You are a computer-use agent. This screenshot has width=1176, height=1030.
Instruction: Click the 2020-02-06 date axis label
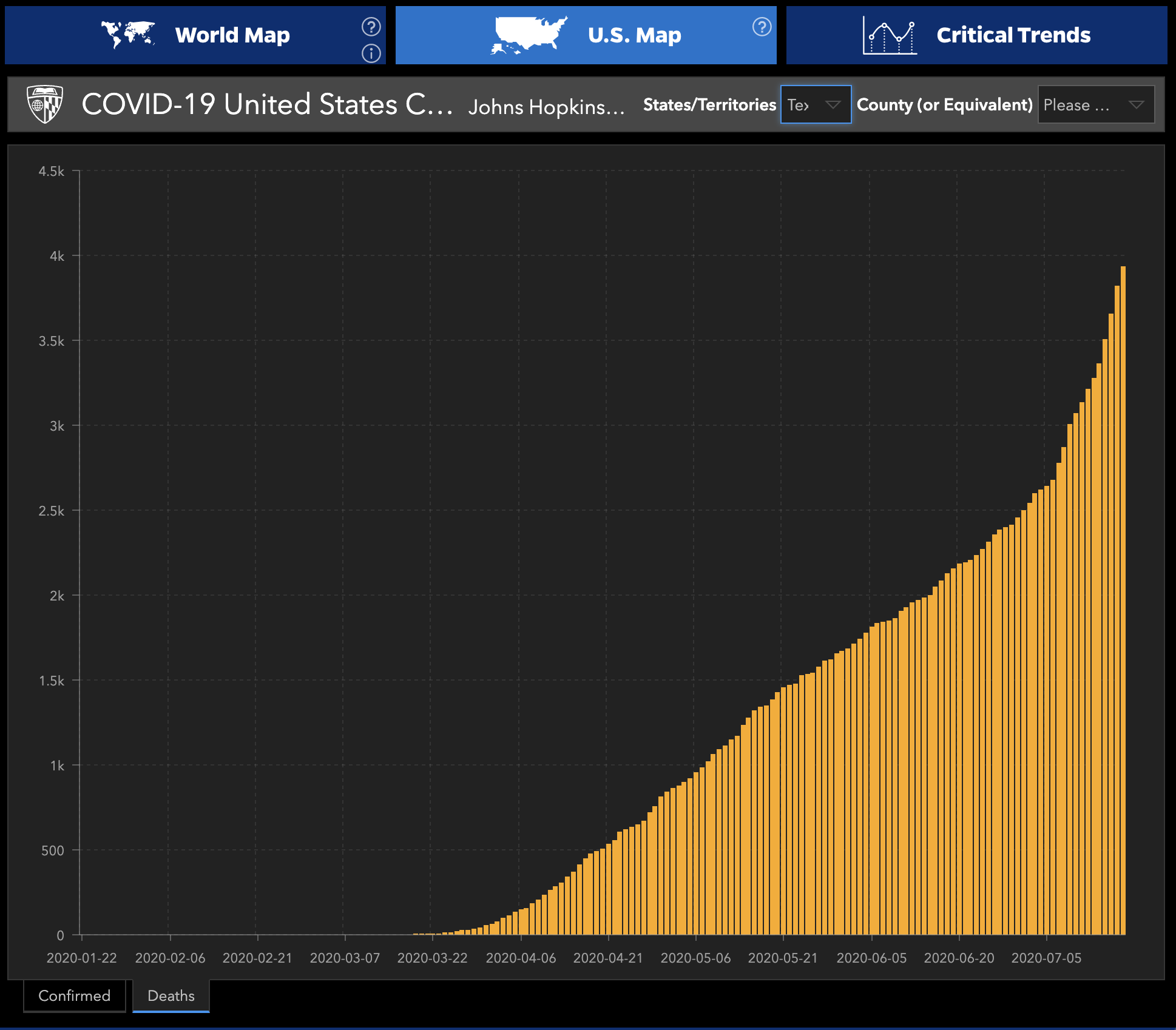170,958
